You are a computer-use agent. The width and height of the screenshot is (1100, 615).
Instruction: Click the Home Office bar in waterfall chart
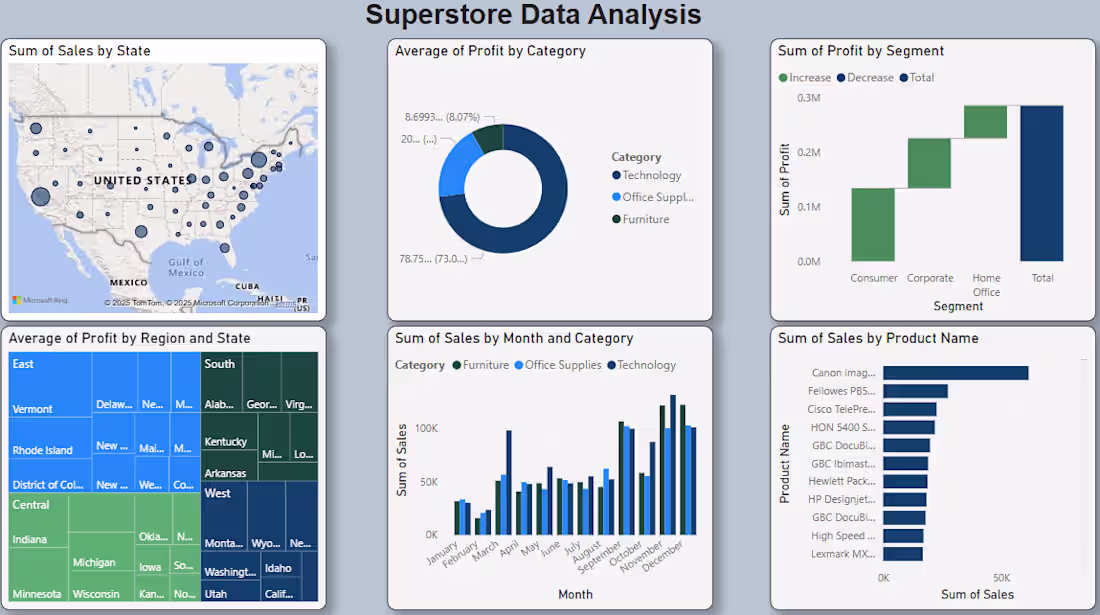pyautogui.click(x=985, y=121)
